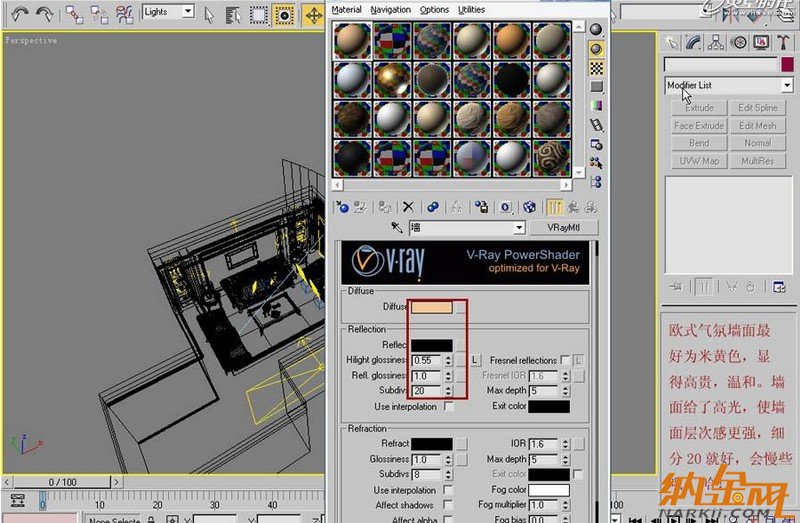Click the VRayMtl material type button
Viewport: 800px width, 523px height.
coord(557,228)
